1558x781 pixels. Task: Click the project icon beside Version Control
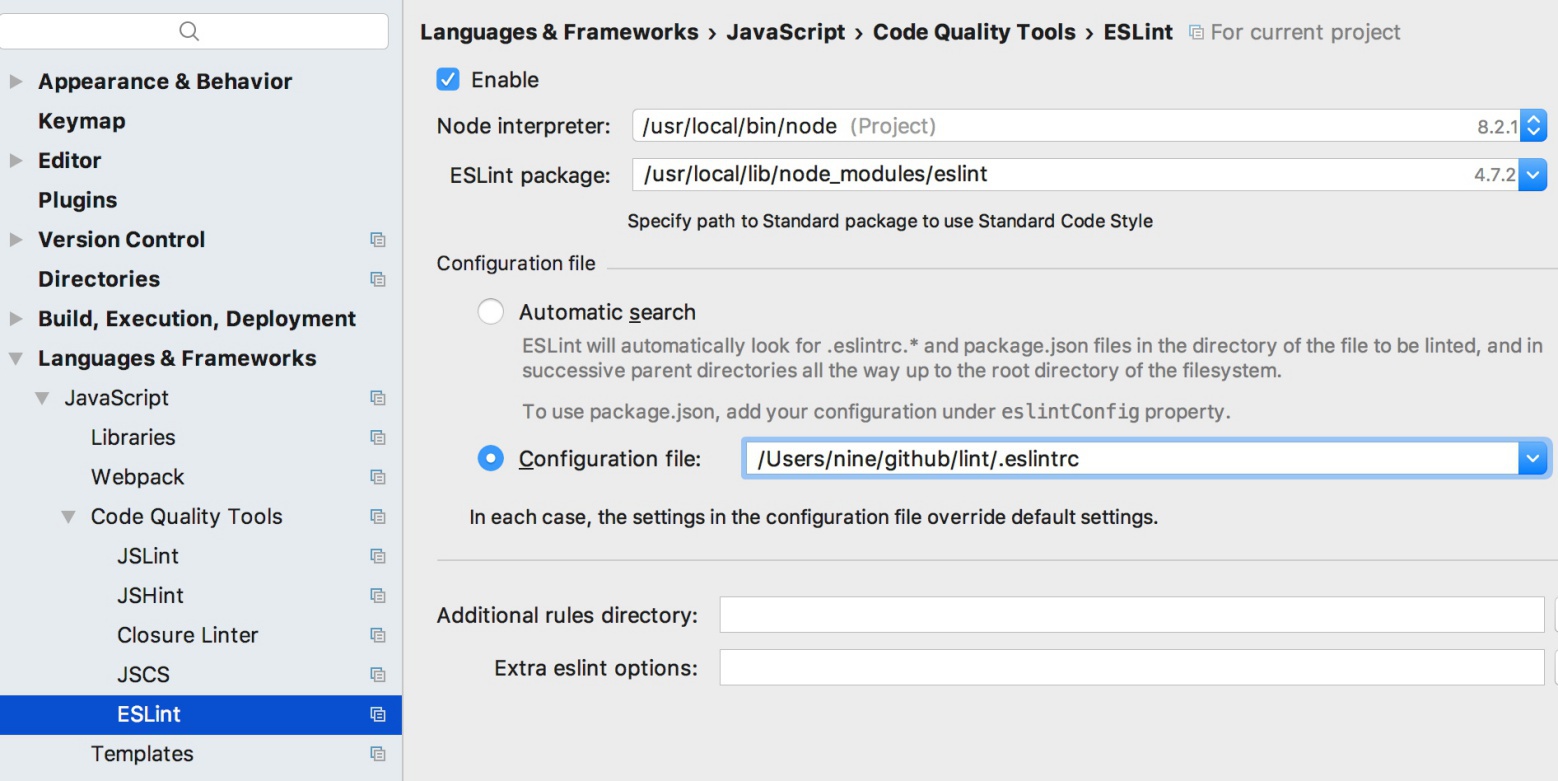pyautogui.click(x=379, y=240)
